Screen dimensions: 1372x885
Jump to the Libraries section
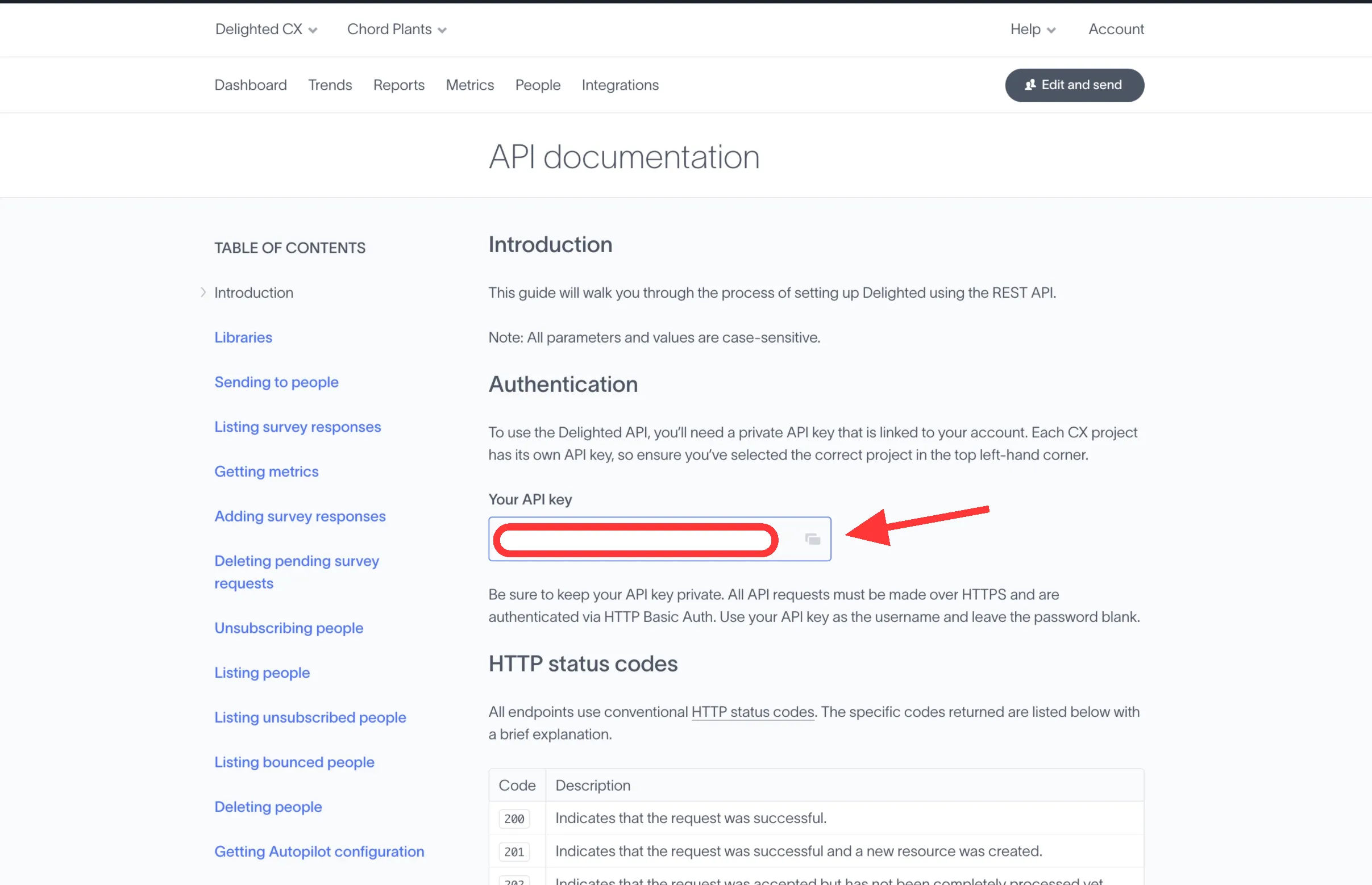(243, 337)
